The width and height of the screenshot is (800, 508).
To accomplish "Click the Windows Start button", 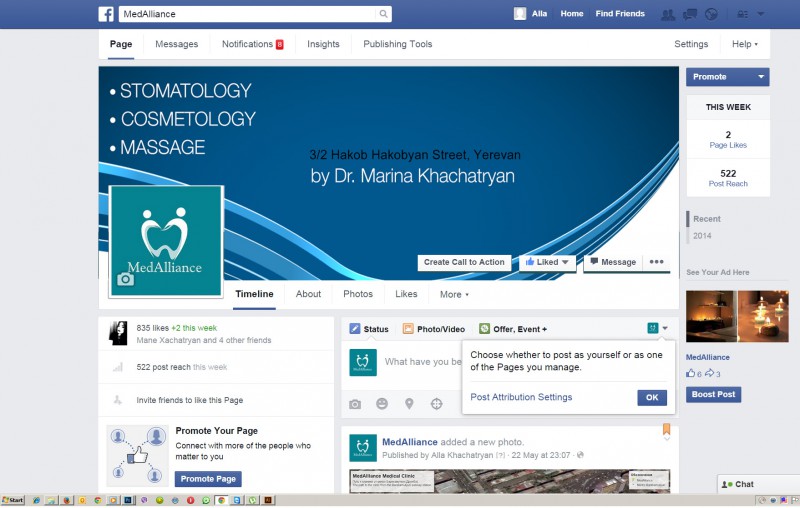I will [x=13, y=500].
